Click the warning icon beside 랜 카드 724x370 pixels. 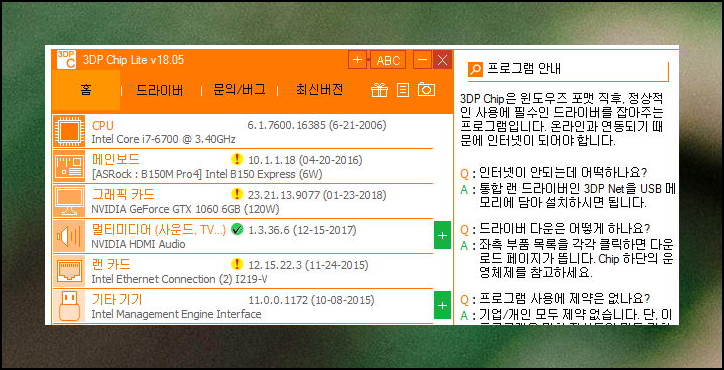[x=236, y=264]
